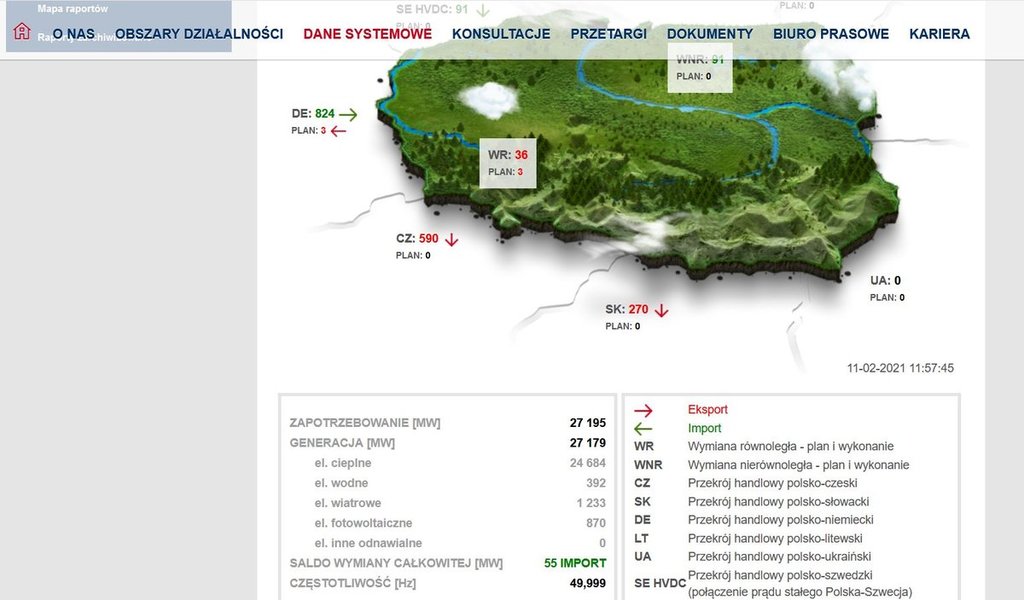Open the O NAS menu

pyautogui.click(x=73, y=34)
